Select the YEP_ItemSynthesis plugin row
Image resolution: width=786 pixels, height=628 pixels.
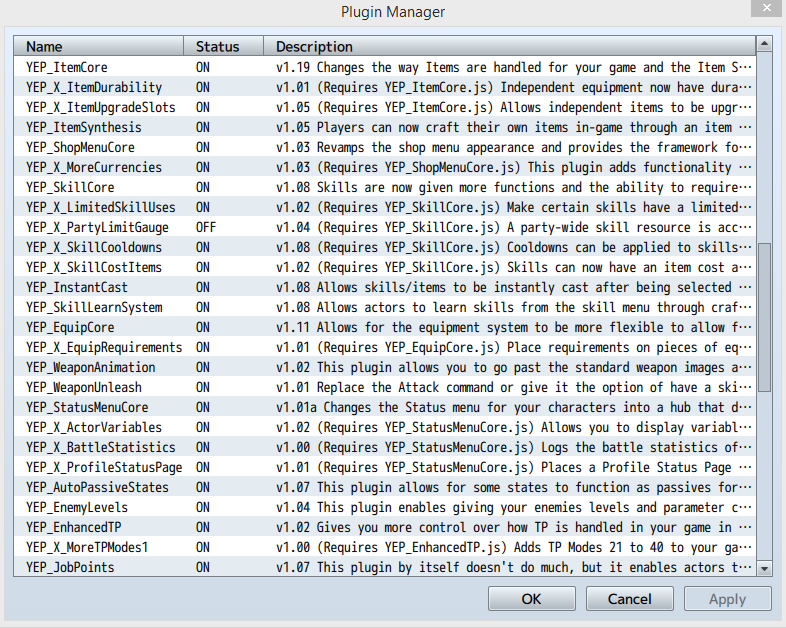tap(384, 127)
